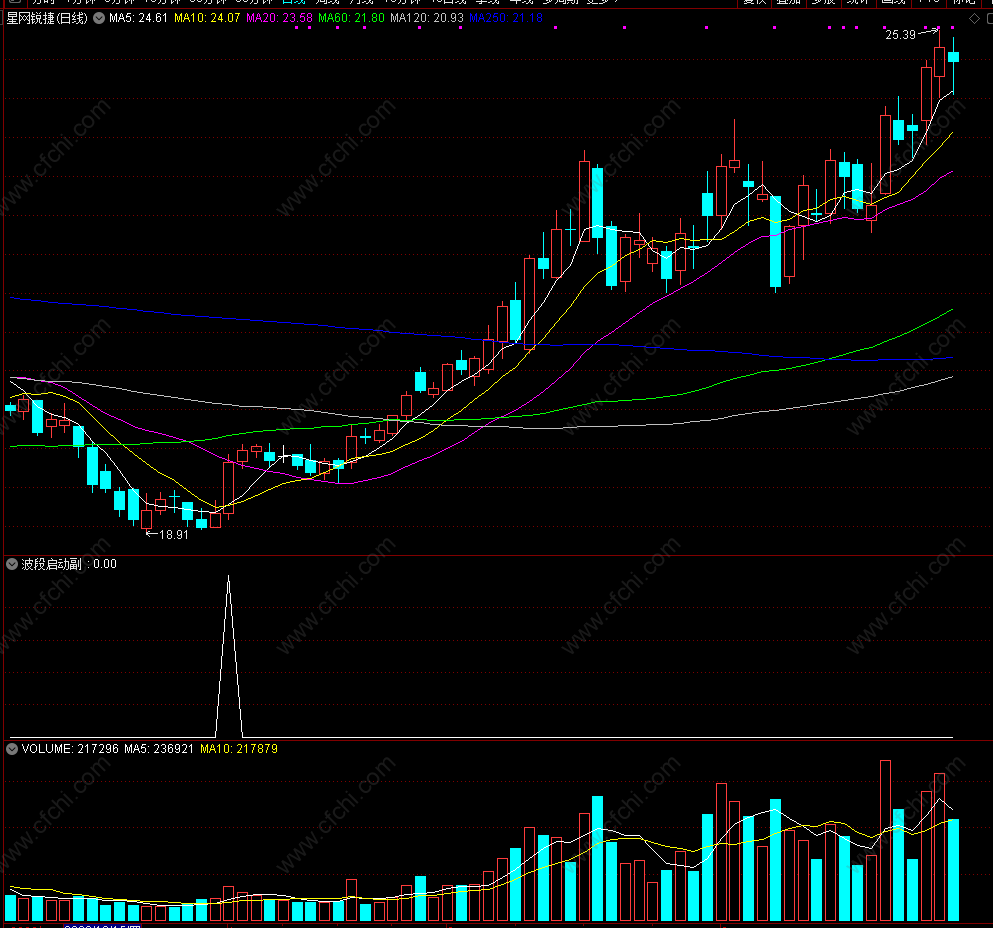Expand the 波段启动副 indicator menu arrow
993x928 pixels.
12,564
